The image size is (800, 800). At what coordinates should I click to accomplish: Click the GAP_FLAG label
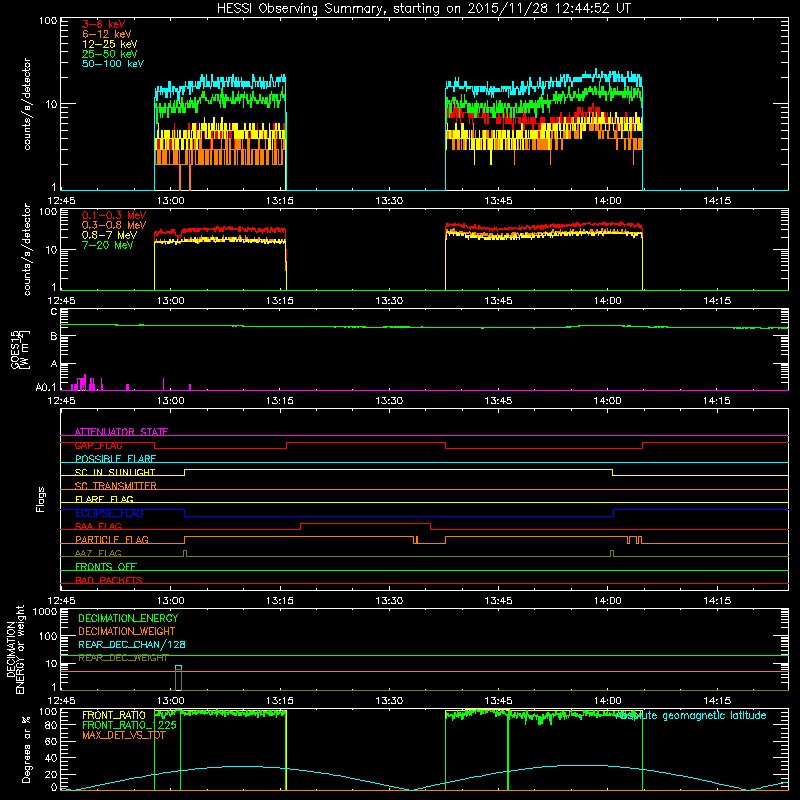(98, 445)
